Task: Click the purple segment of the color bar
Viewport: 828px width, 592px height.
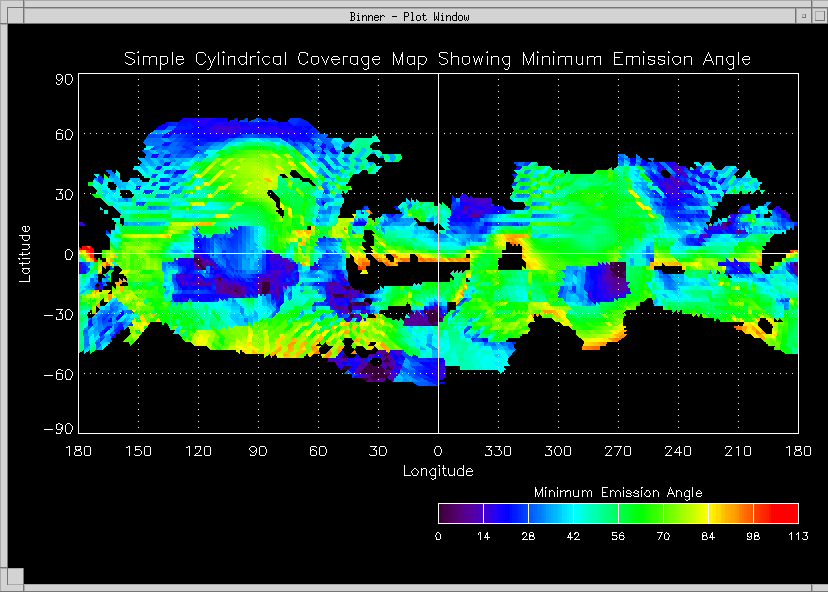Action: click(x=460, y=513)
